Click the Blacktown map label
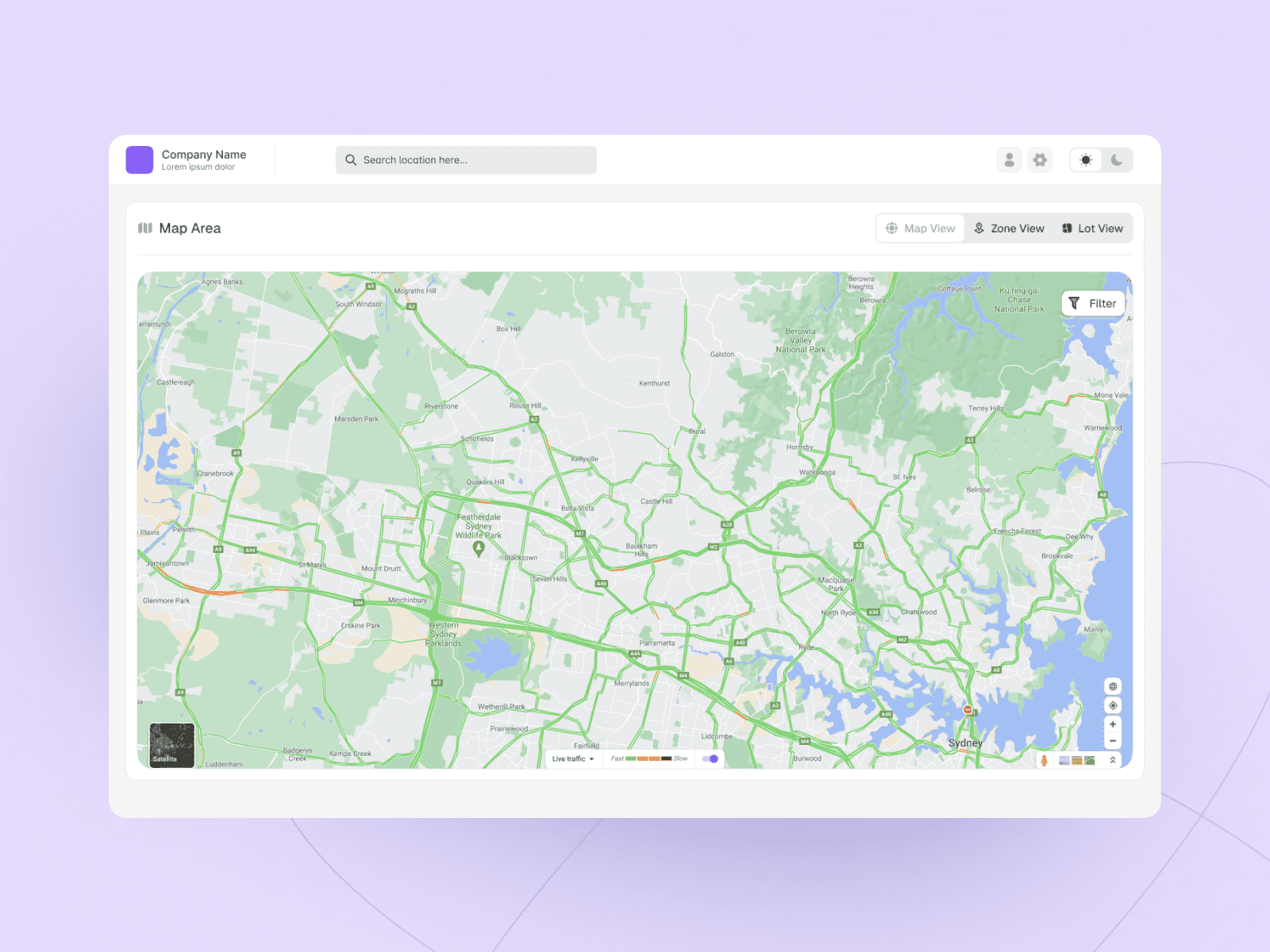 (x=521, y=558)
